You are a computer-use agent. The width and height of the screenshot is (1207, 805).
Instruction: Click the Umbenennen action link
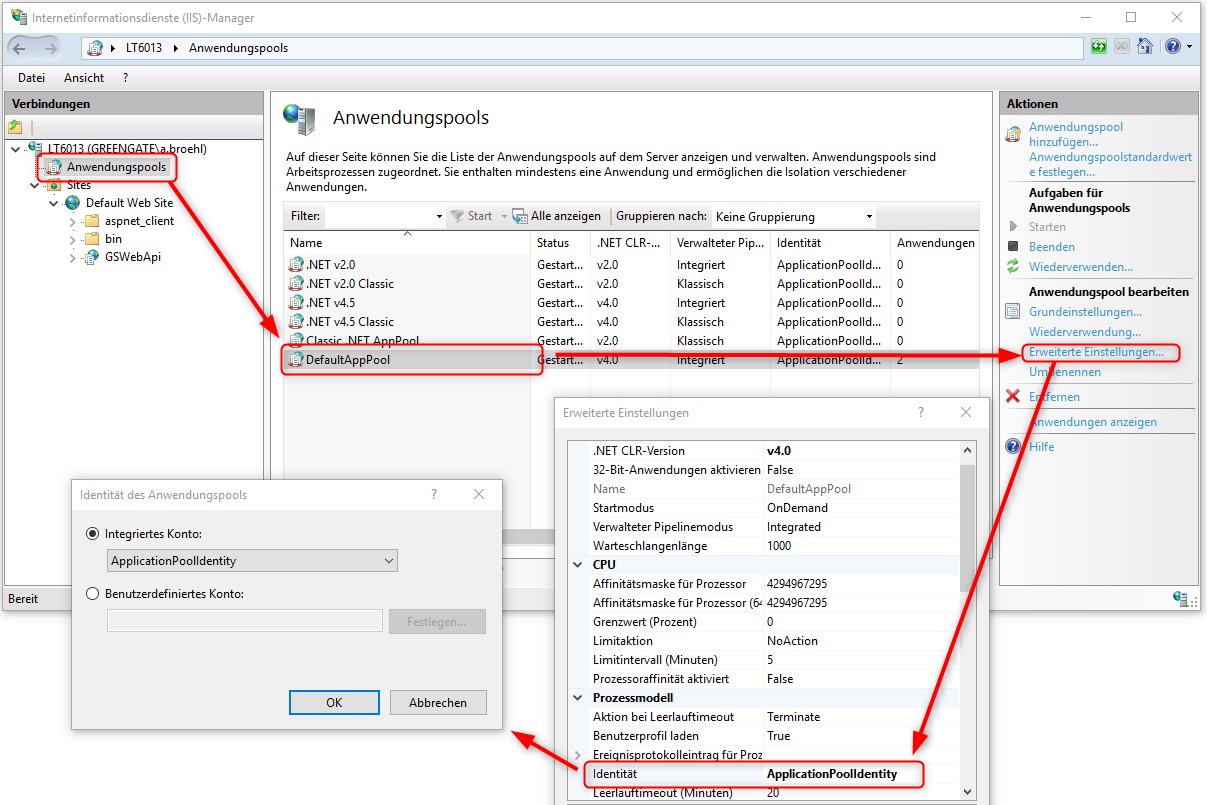(1065, 372)
